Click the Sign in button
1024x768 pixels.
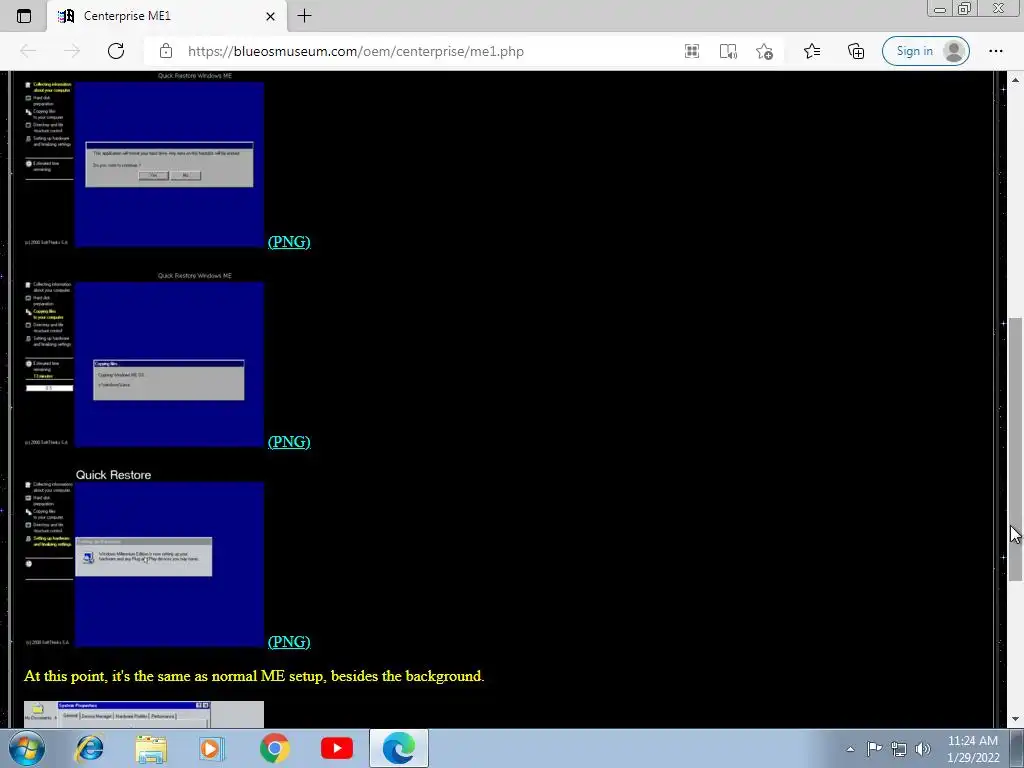pyautogui.click(x=925, y=51)
